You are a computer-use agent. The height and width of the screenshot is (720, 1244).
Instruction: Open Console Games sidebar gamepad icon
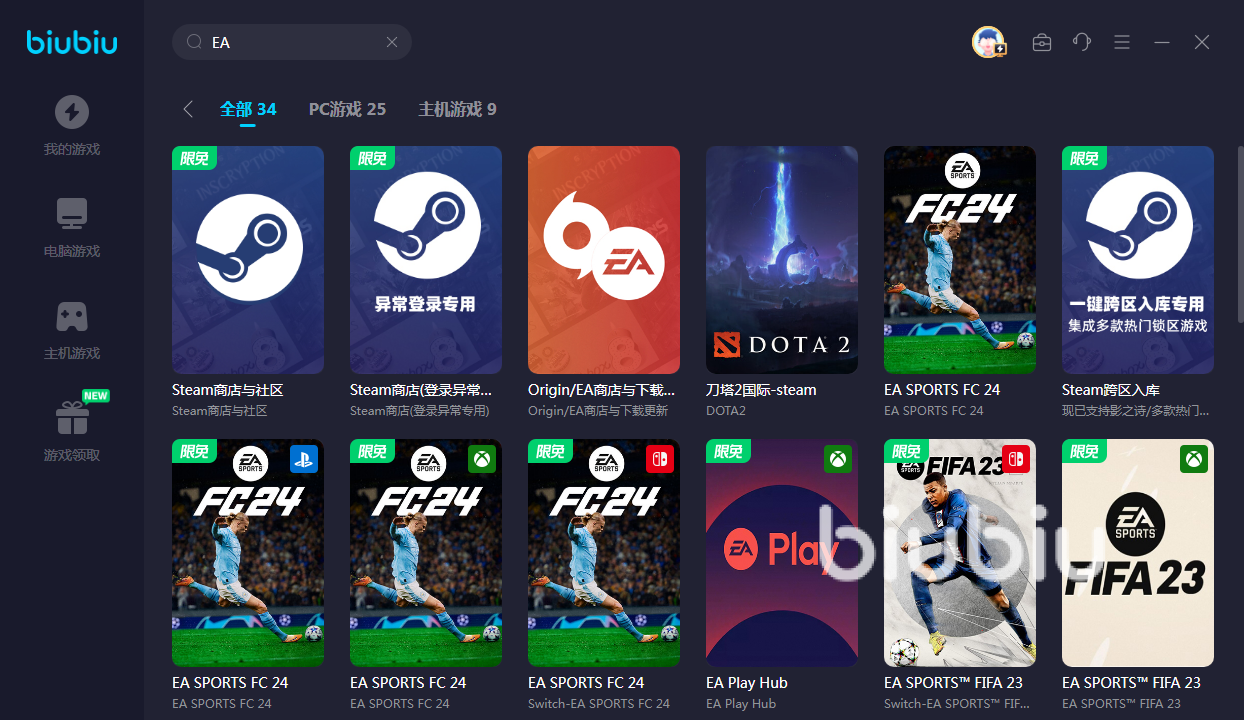pyautogui.click(x=71, y=316)
